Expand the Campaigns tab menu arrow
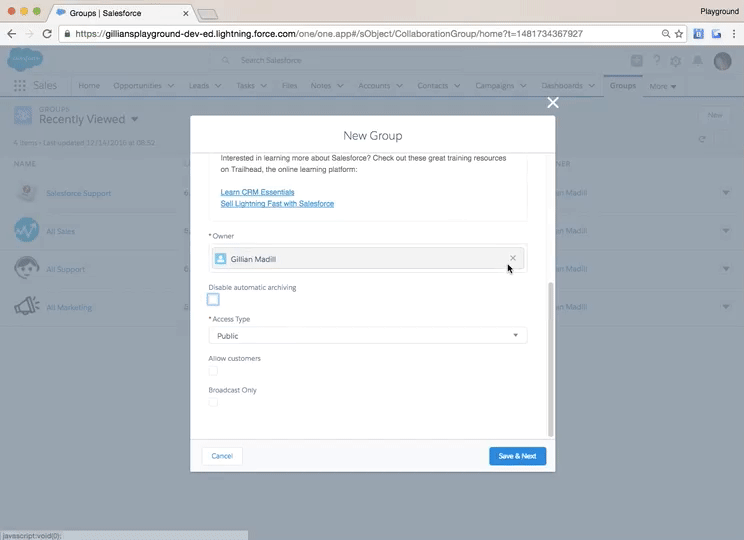 pos(523,86)
